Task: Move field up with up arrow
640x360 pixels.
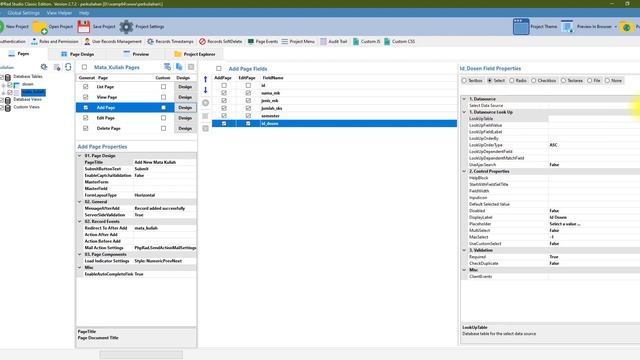Action: tap(205, 79)
